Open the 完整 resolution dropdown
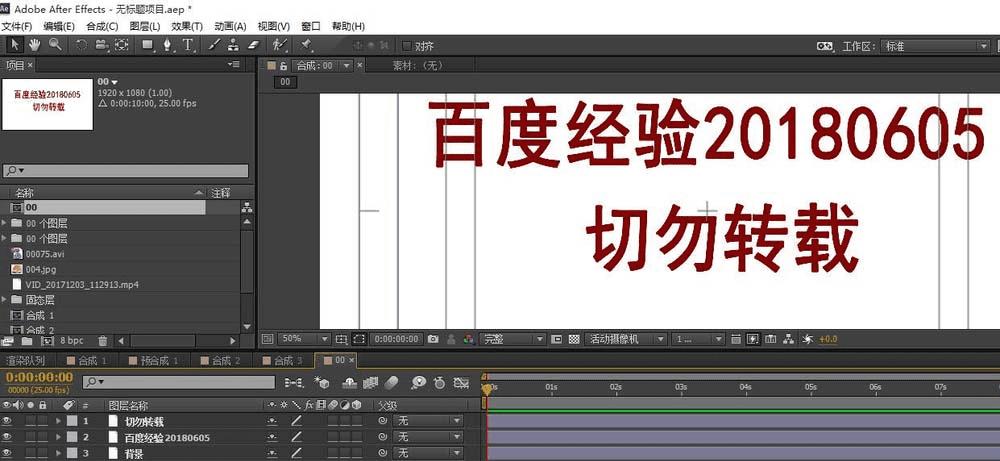Image resolution: width=1000 pixels, height=461 pixels. click(513, 339)
